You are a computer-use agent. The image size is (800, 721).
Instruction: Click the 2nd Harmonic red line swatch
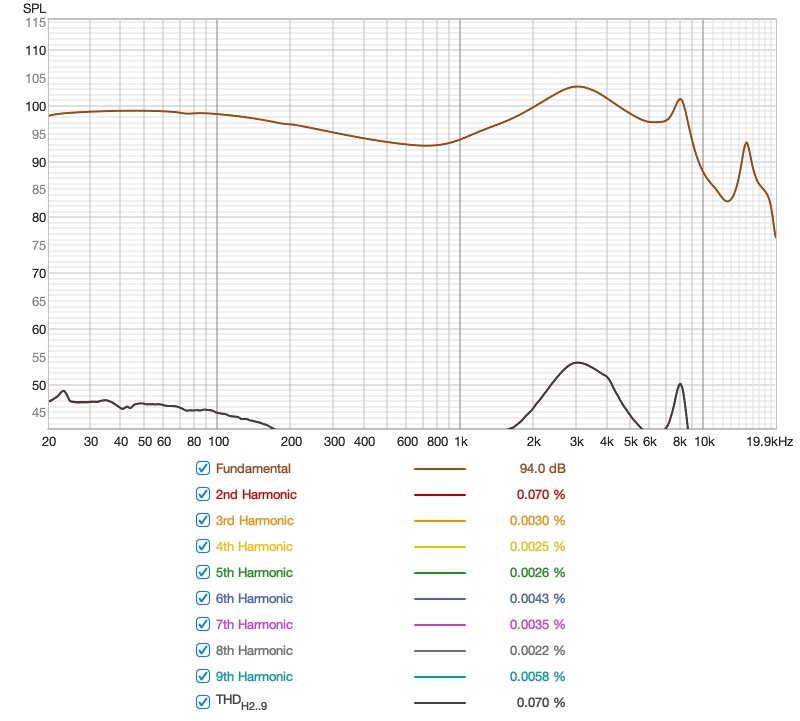tap(440, 495)
